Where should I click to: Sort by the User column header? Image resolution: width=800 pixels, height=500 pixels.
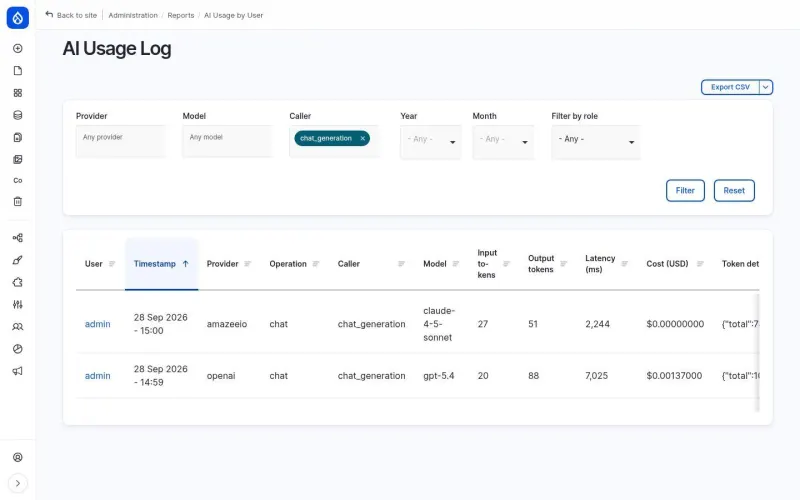93,264
